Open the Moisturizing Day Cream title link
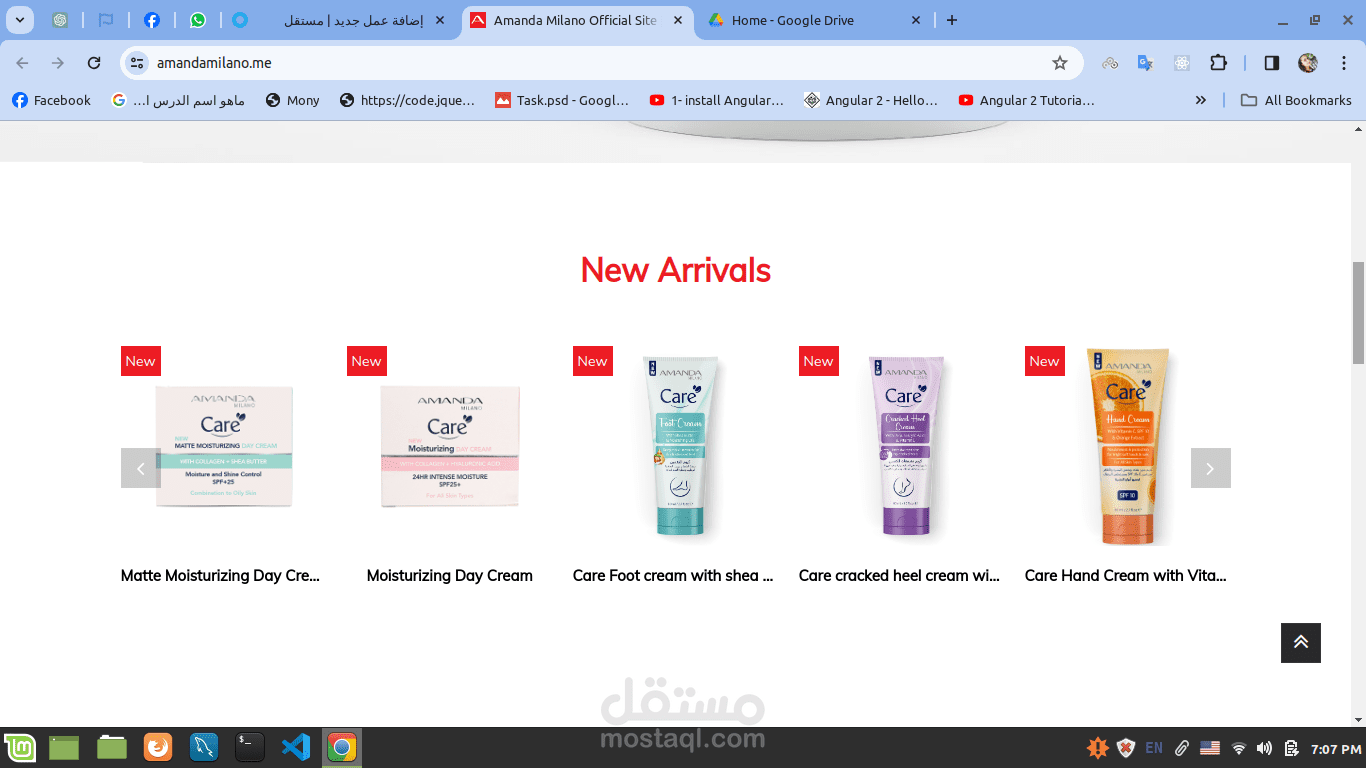The image size is (1366, 768). 450,576
